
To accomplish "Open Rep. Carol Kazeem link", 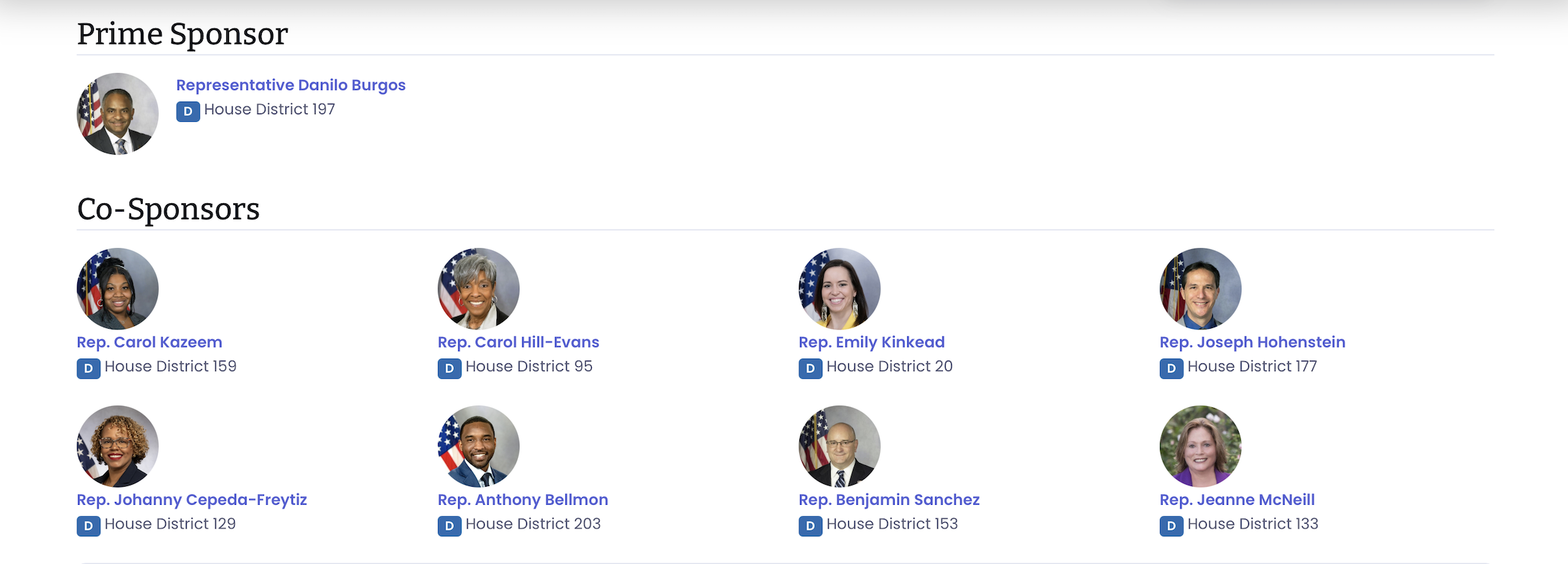I will [149, 343].
